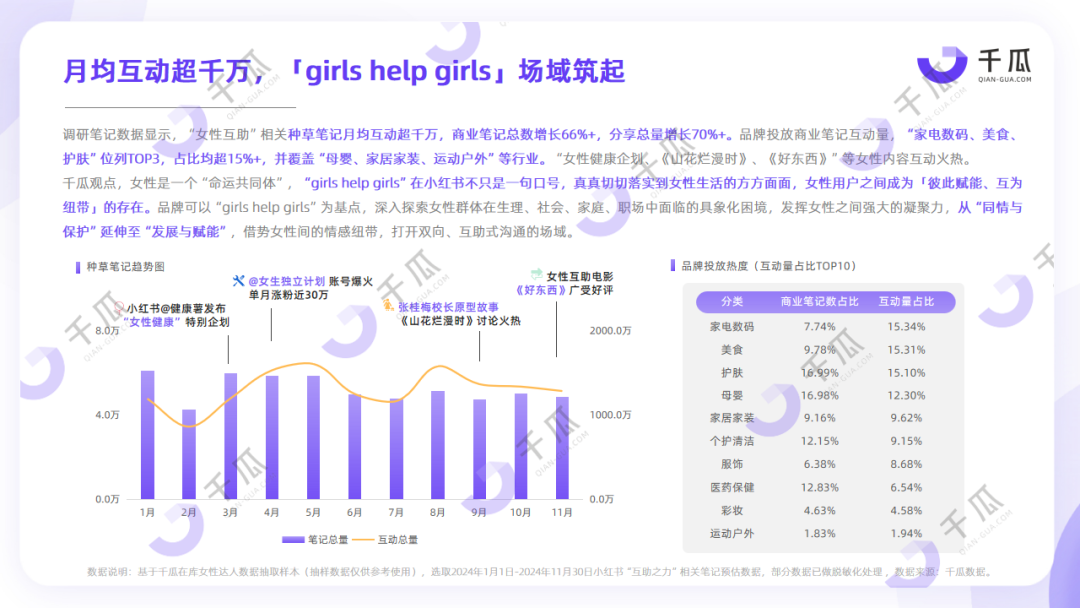The image size is (1080, 608).
Task: Click the 6月 x-axis label
Action: click(x=355, y=512)
